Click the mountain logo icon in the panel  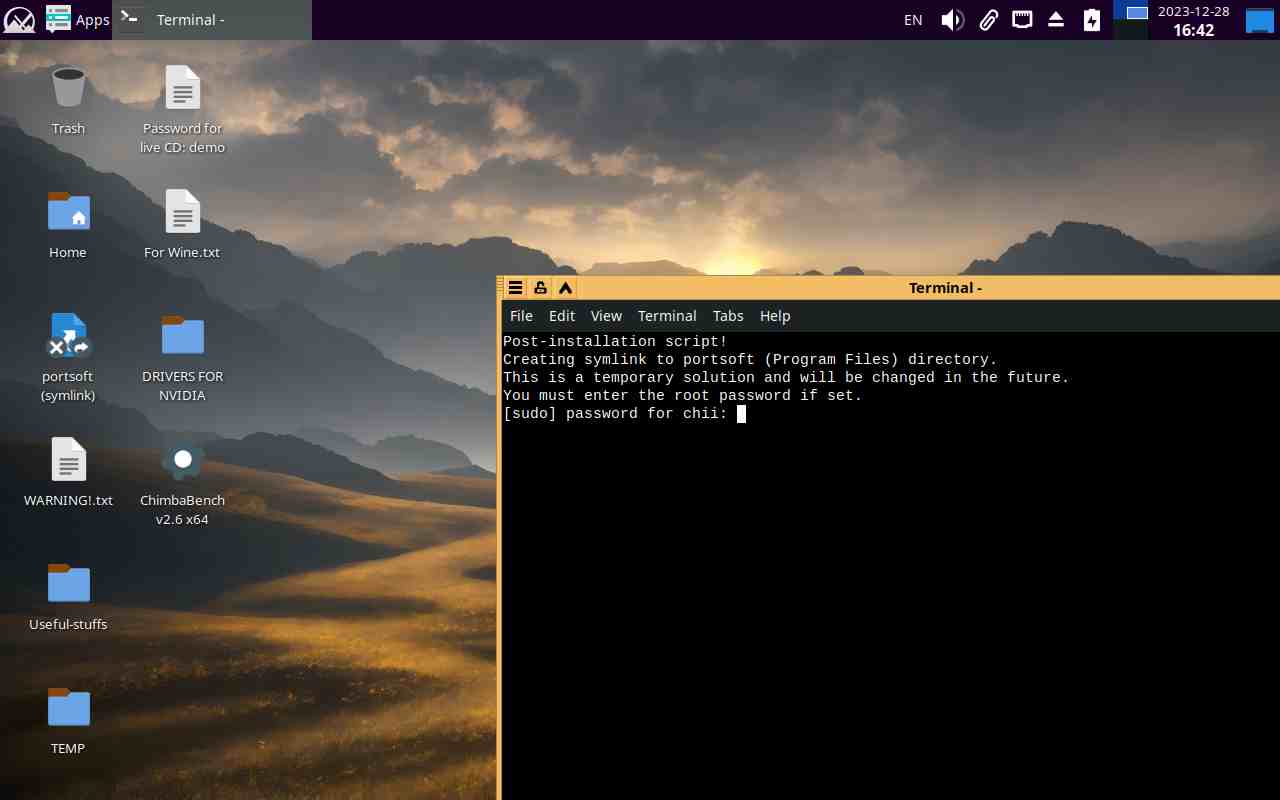(20, 20)
